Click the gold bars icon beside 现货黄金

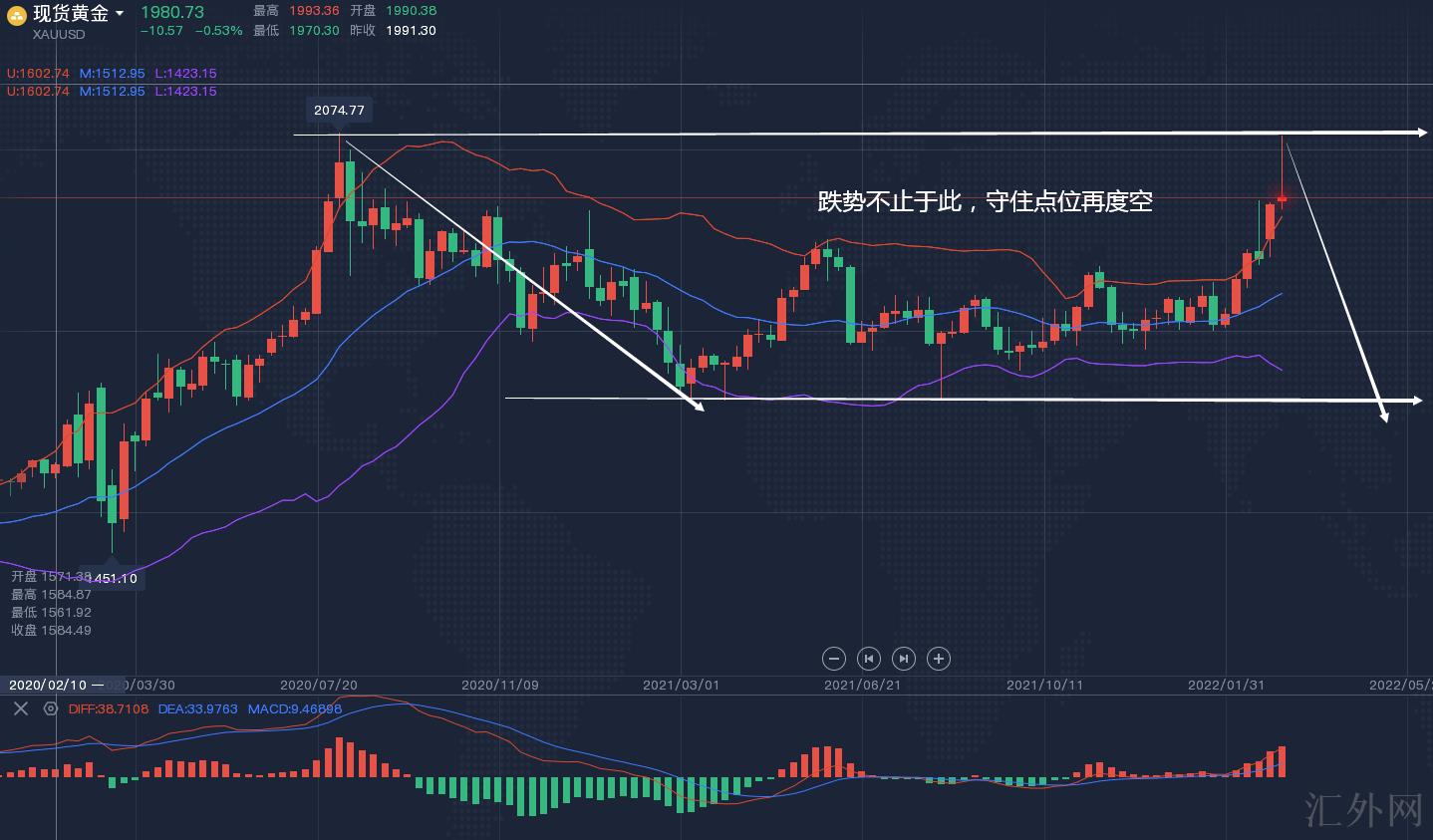point(17,14)
